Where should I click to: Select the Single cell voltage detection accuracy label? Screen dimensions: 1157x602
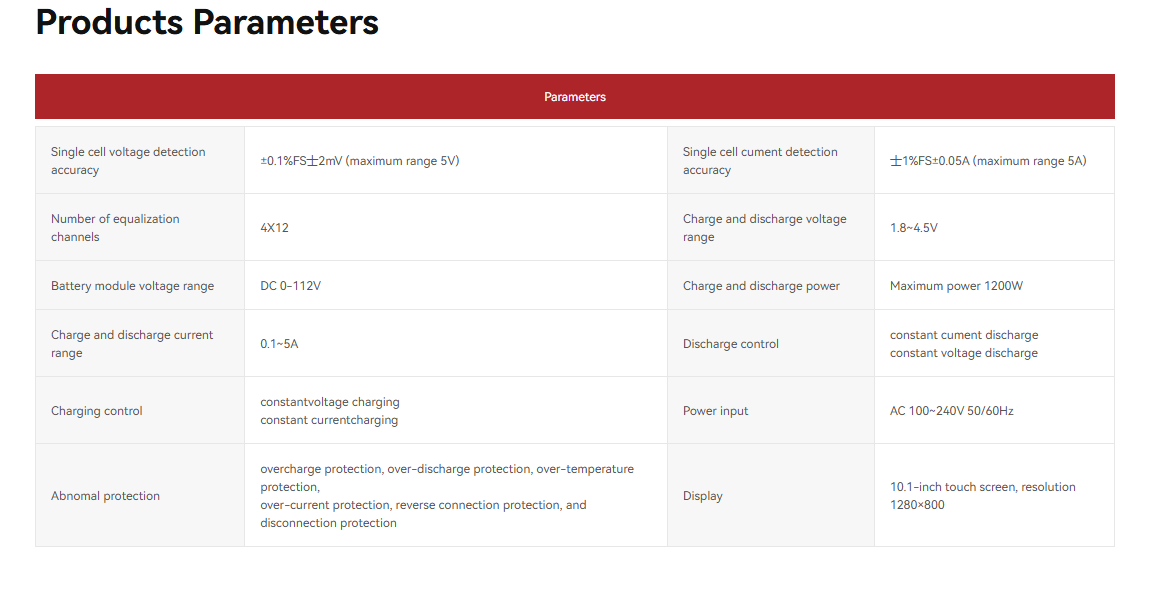pos(128,161)
